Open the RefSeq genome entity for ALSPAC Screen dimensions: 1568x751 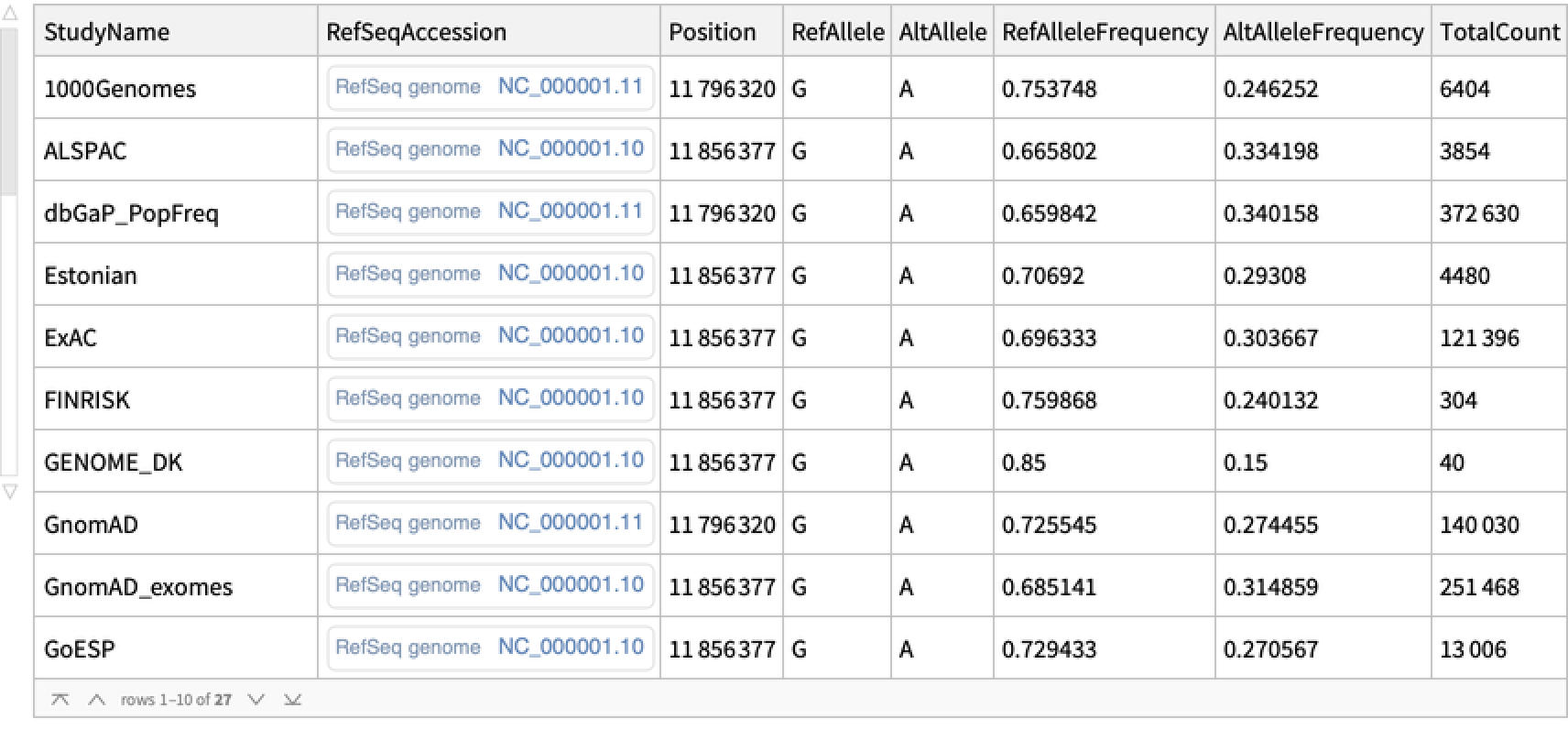coord(490,150)
